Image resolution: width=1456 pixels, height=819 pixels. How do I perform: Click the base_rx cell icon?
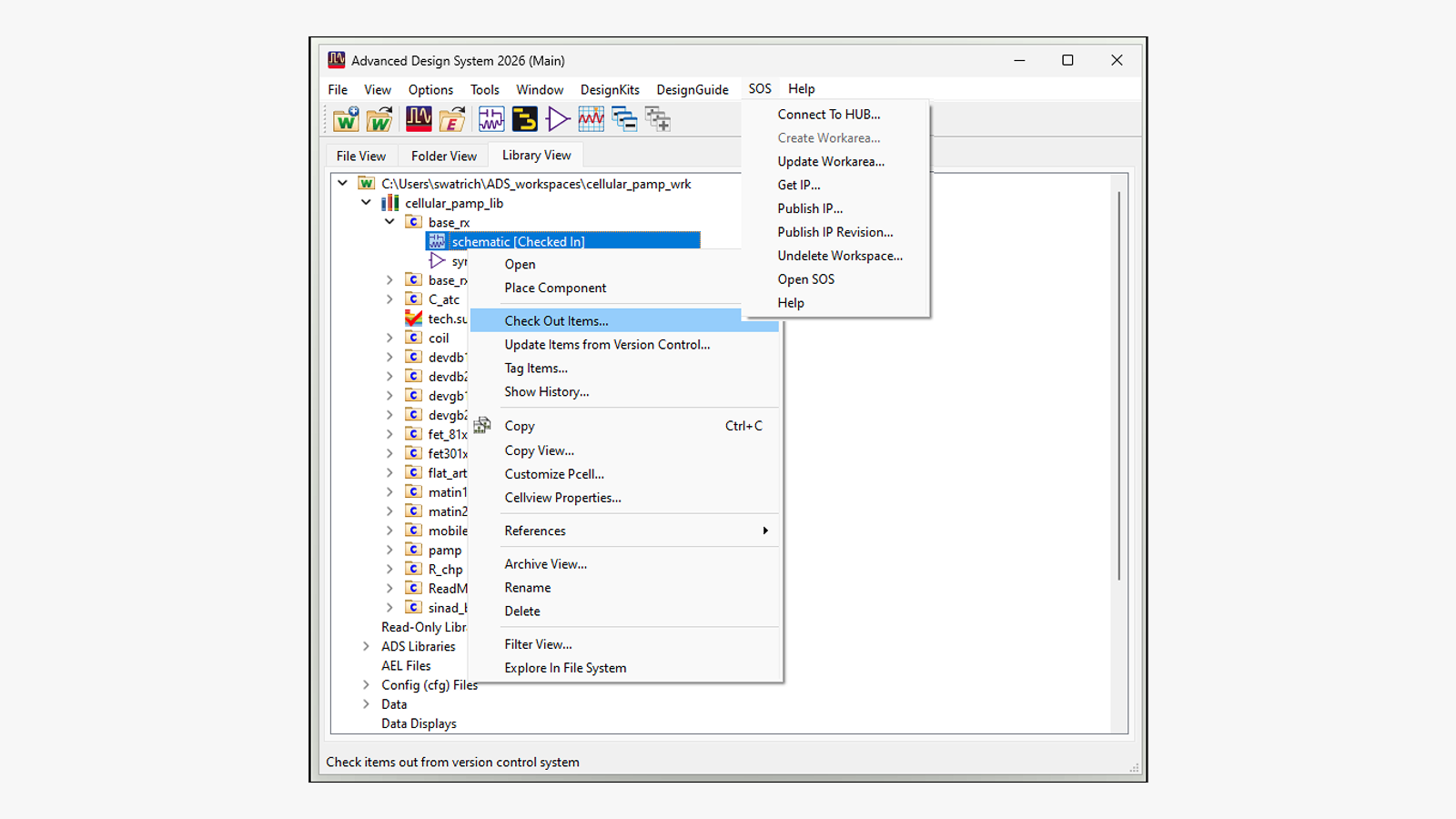point(413,222)
